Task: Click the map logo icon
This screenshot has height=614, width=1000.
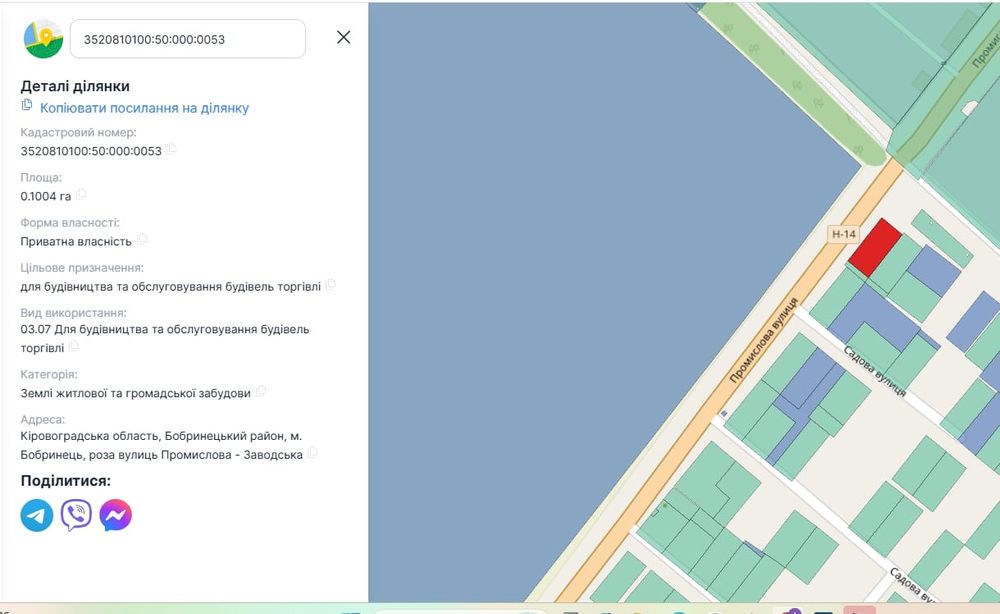Action: pyautogui.click(x=43, y=38)
